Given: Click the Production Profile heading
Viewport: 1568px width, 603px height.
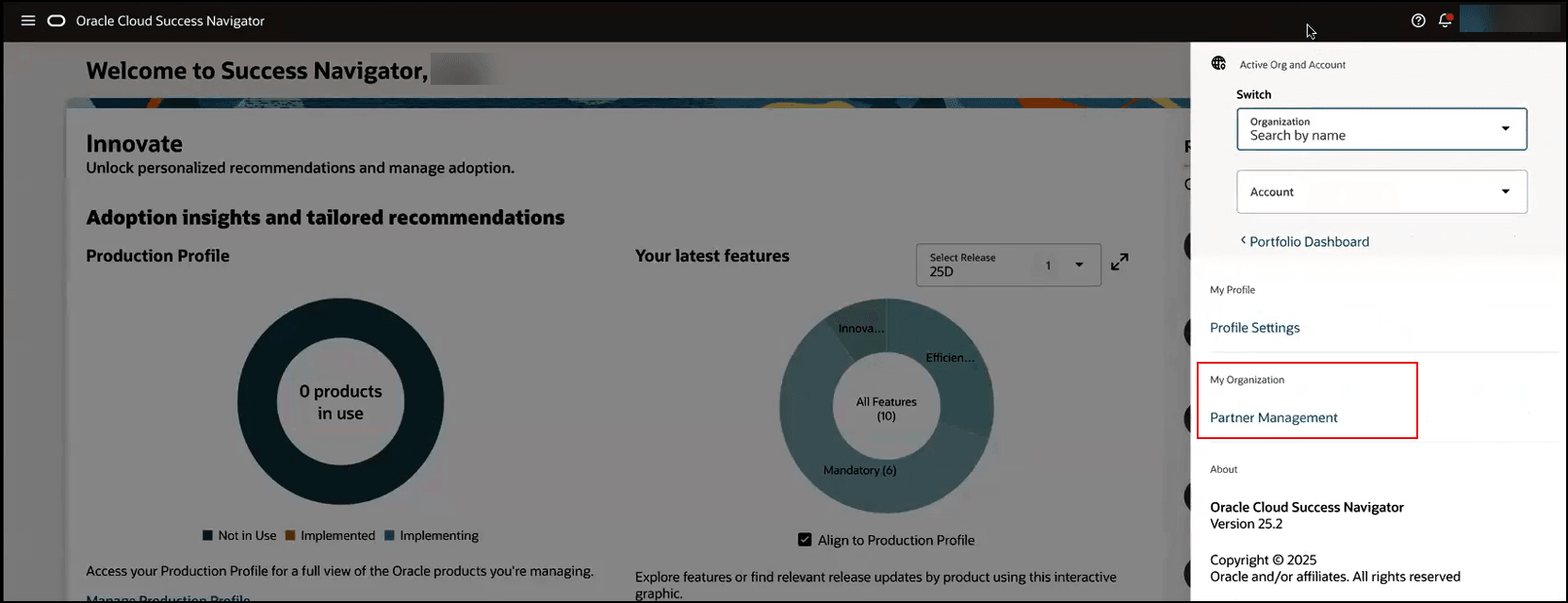Looking at the screenshot, I should (x=157, y=255).
